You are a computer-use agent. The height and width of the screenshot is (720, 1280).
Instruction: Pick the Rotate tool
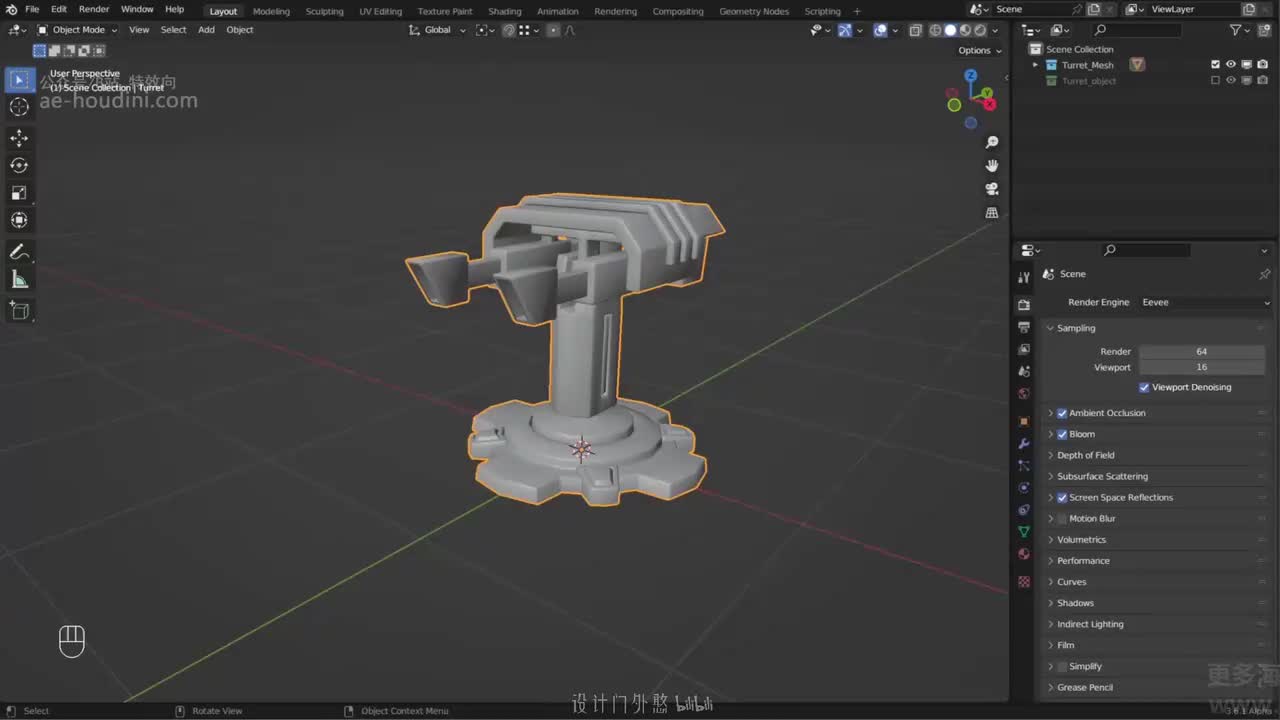pyautogui.click(x=19, y=165)
